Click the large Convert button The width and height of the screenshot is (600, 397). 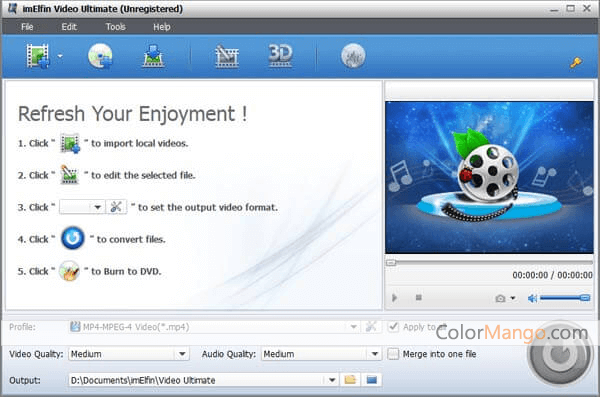(x=560, y=354)
